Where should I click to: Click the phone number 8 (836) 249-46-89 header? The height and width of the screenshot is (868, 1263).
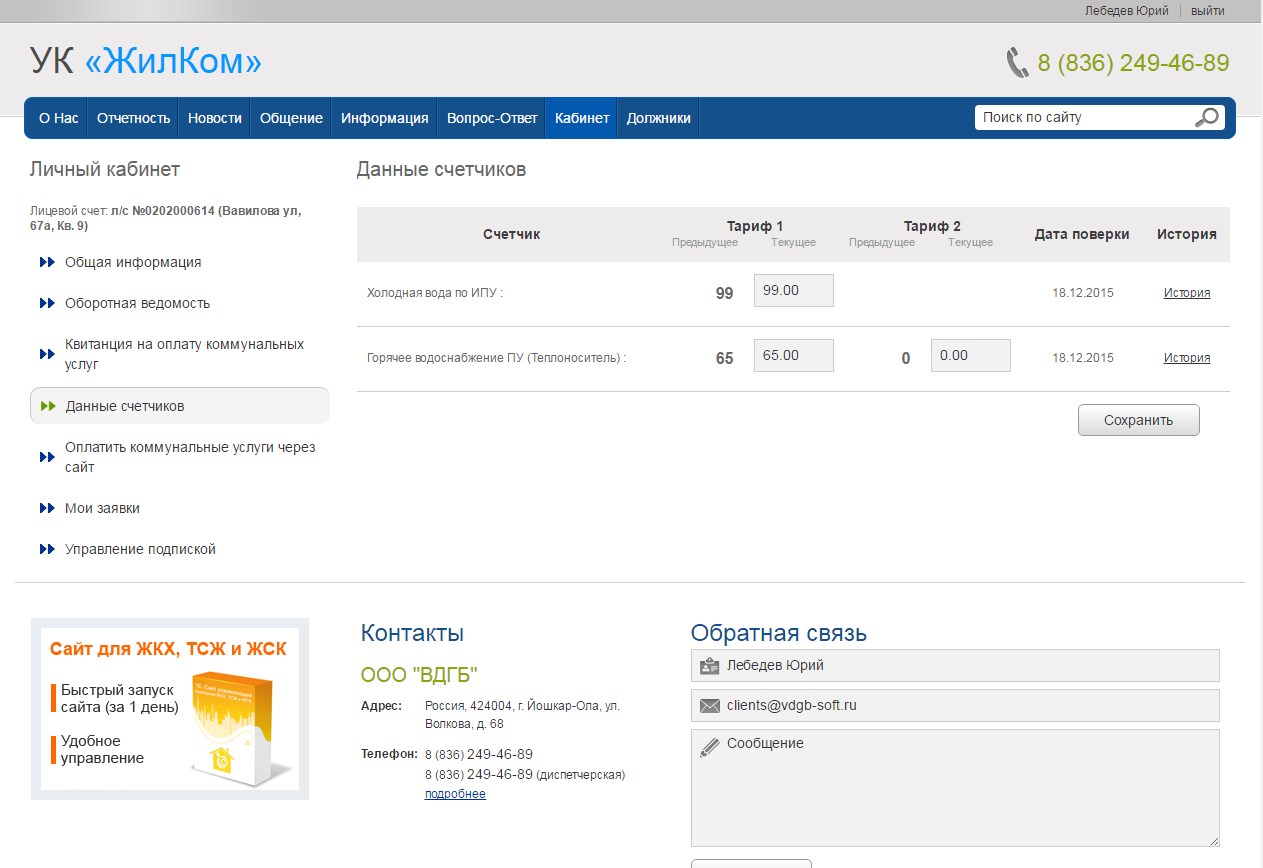1133,63
